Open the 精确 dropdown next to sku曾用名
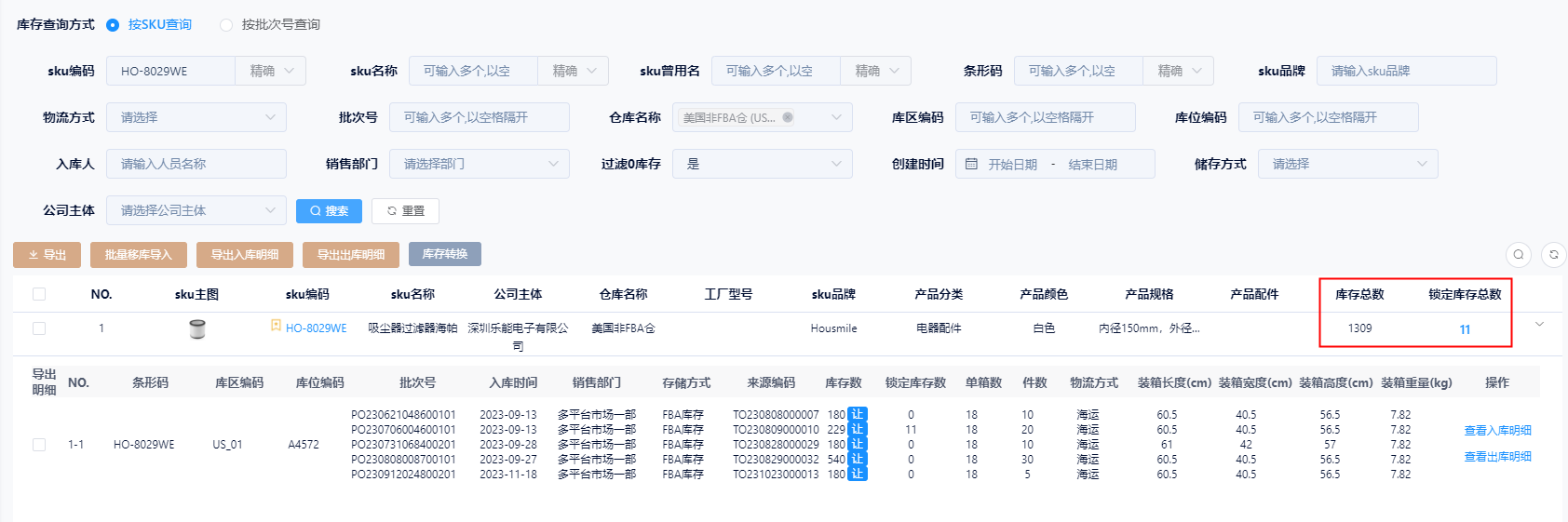 (876, 71)
